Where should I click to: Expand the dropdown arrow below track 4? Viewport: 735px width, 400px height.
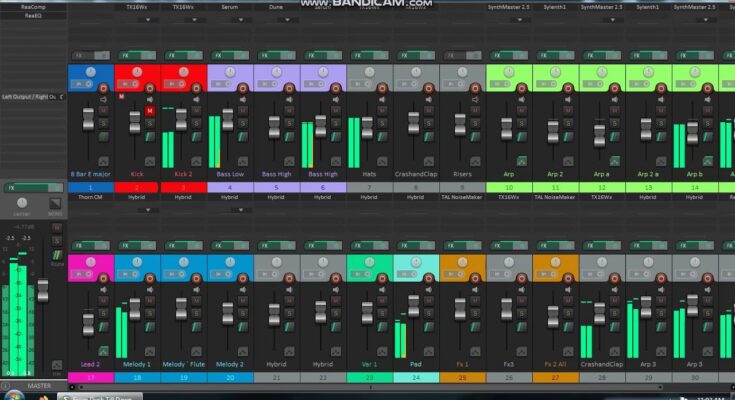(x=240, y=210)
